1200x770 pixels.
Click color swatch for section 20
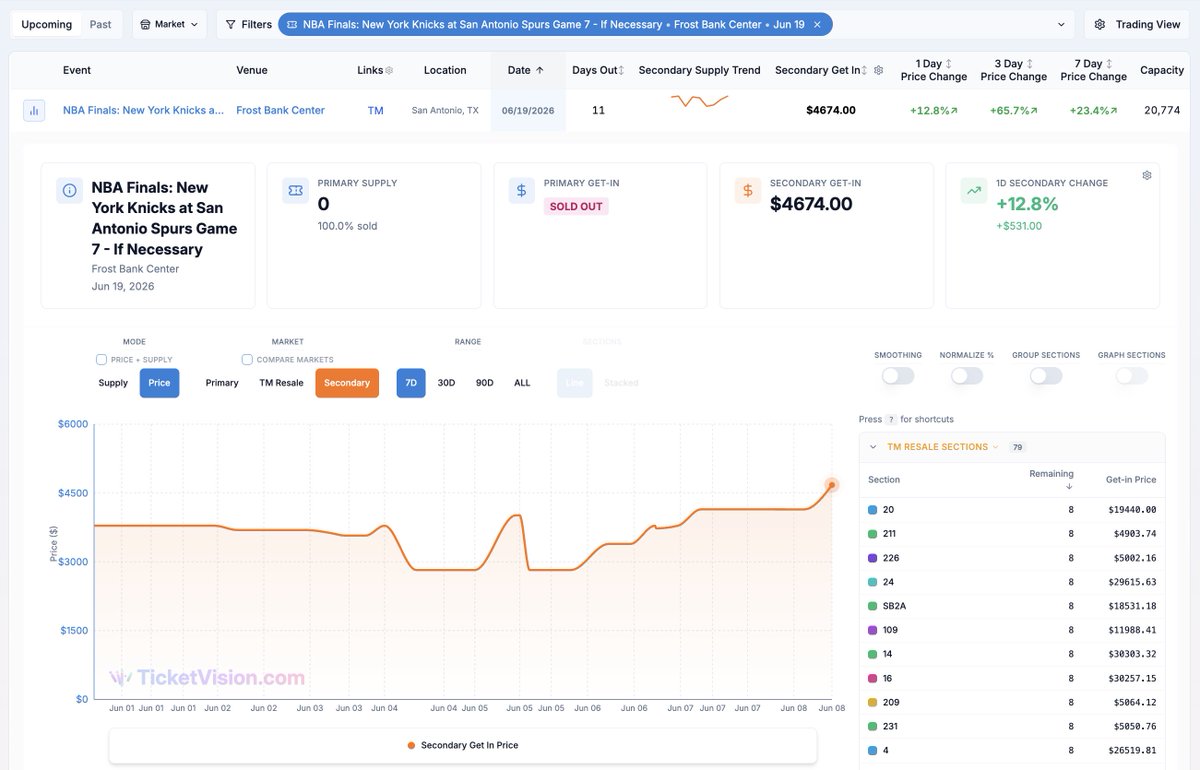[x=872, y=510]
